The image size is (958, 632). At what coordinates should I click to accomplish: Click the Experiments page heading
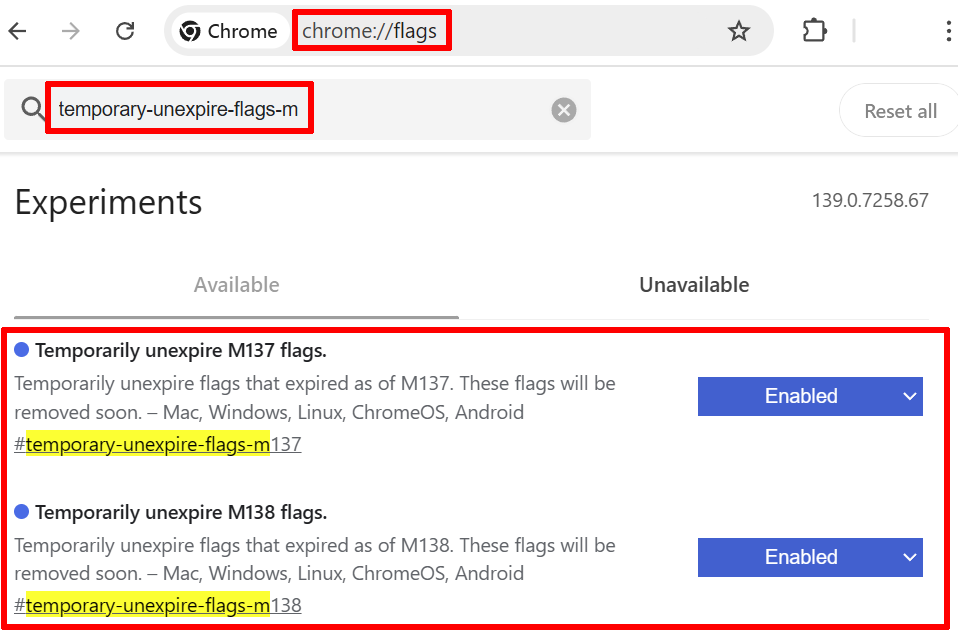point(108,202)
